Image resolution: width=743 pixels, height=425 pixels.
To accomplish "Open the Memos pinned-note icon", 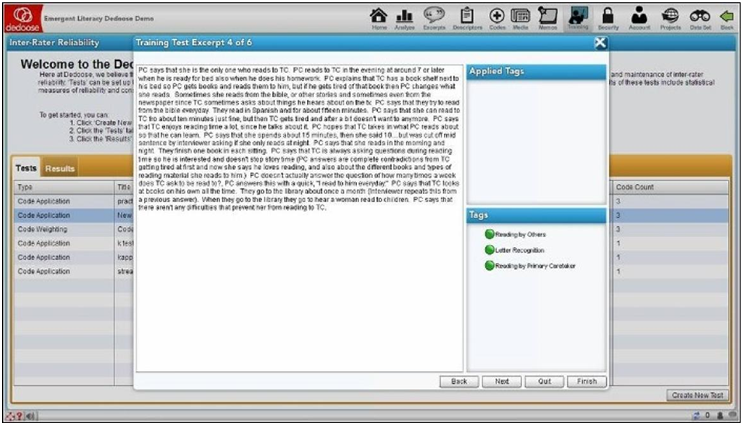I will pyautogui.click(x=548, y=19).
